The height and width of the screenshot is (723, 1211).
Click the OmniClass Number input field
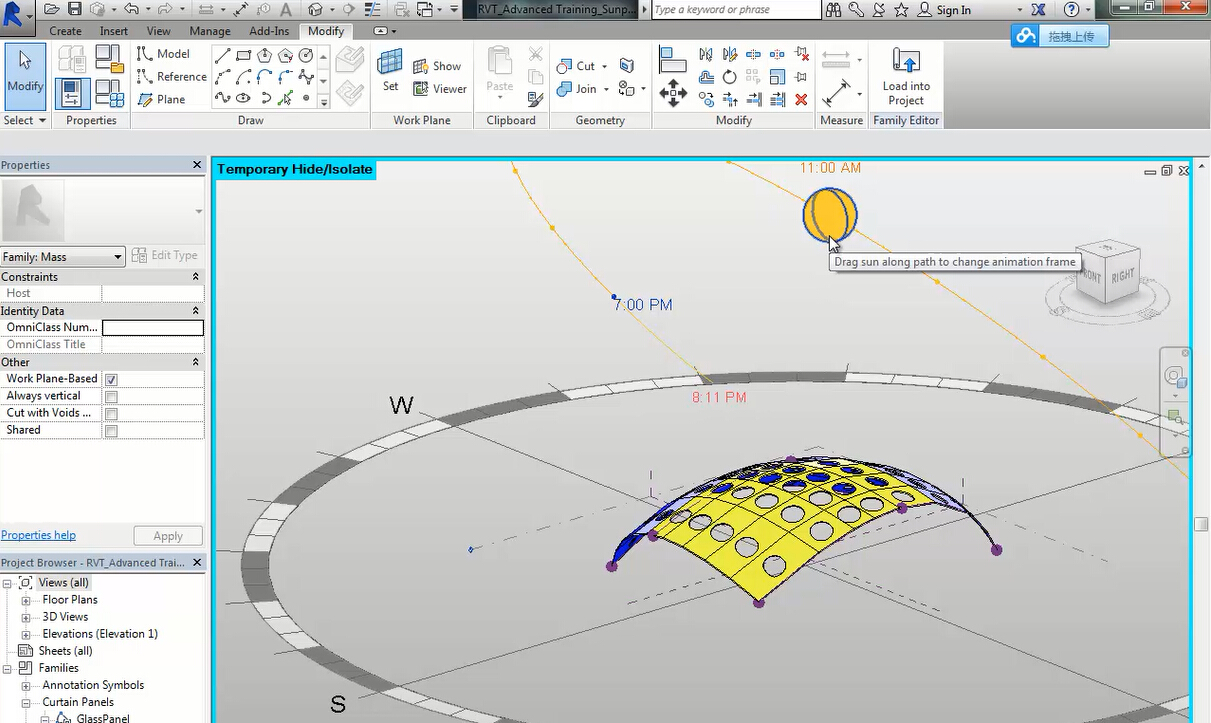tap(152, 328)
